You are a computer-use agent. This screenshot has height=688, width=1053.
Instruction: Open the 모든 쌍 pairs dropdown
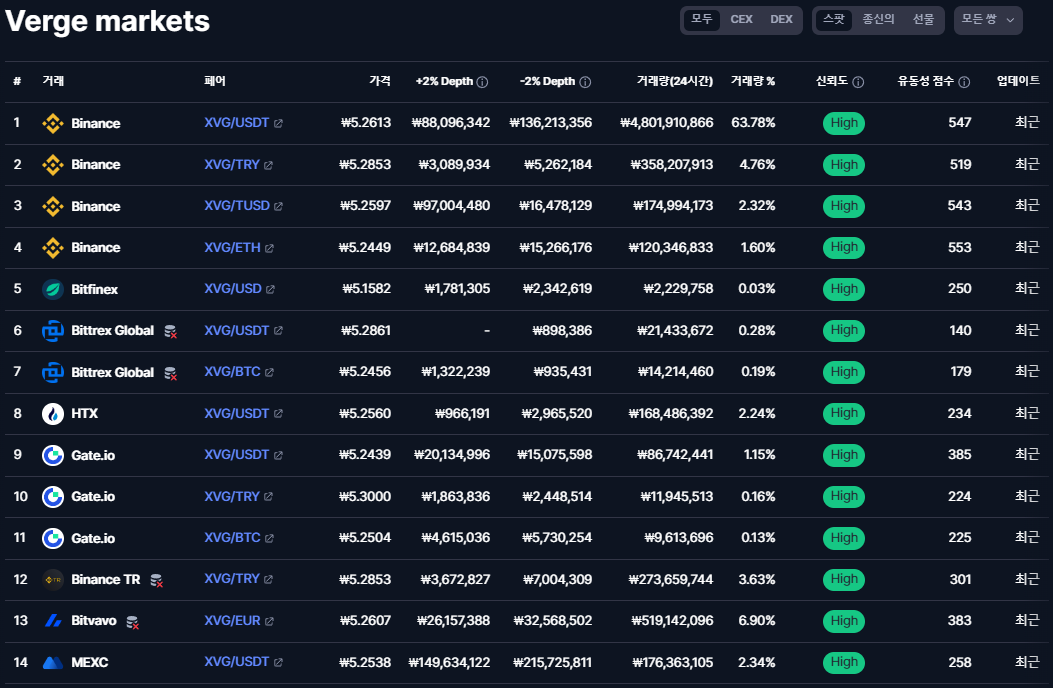(x=988, y=19)
